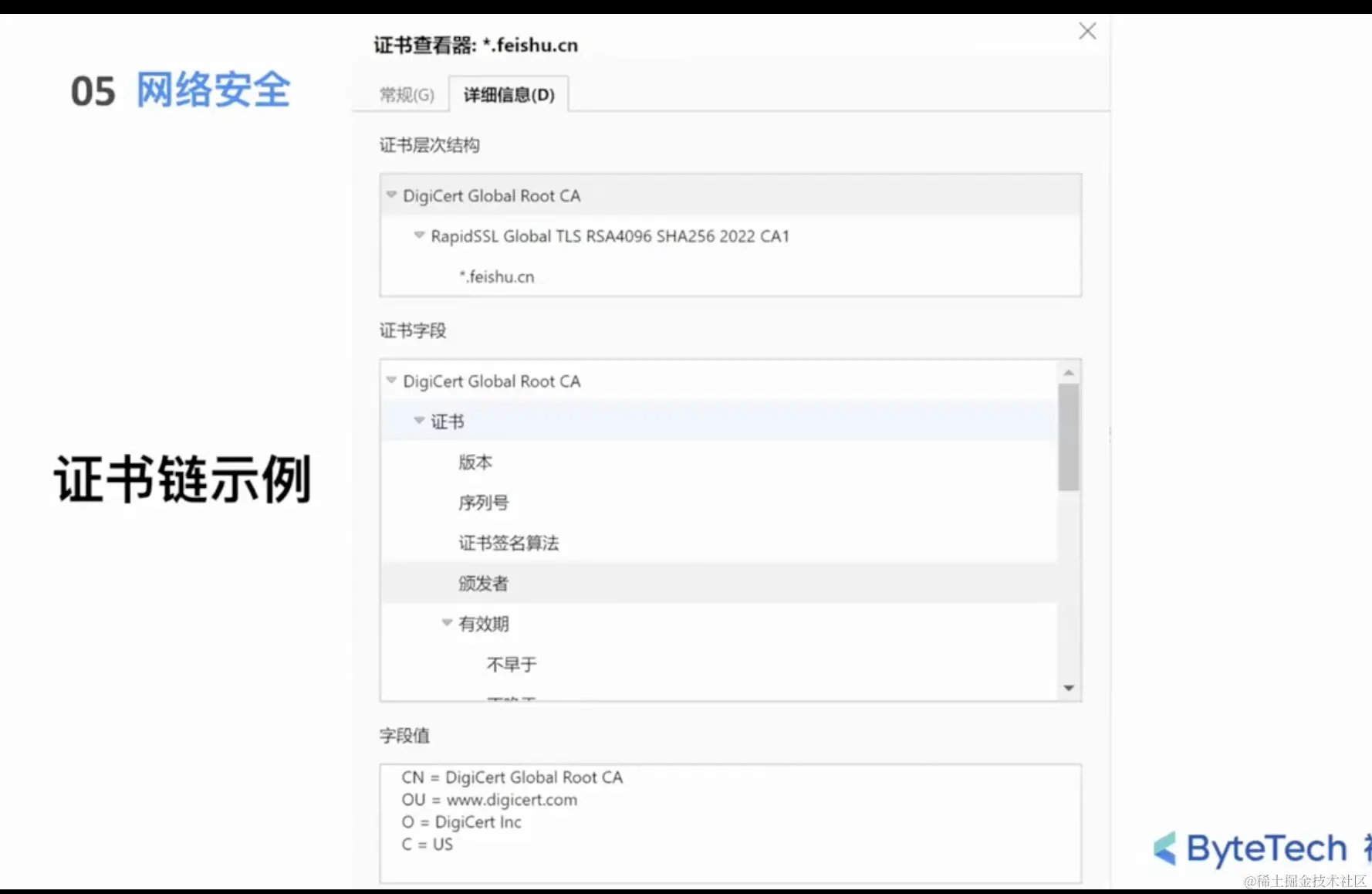Select the 证书 field row
This screenshot has width=1372, height=894.
point(719,422)
